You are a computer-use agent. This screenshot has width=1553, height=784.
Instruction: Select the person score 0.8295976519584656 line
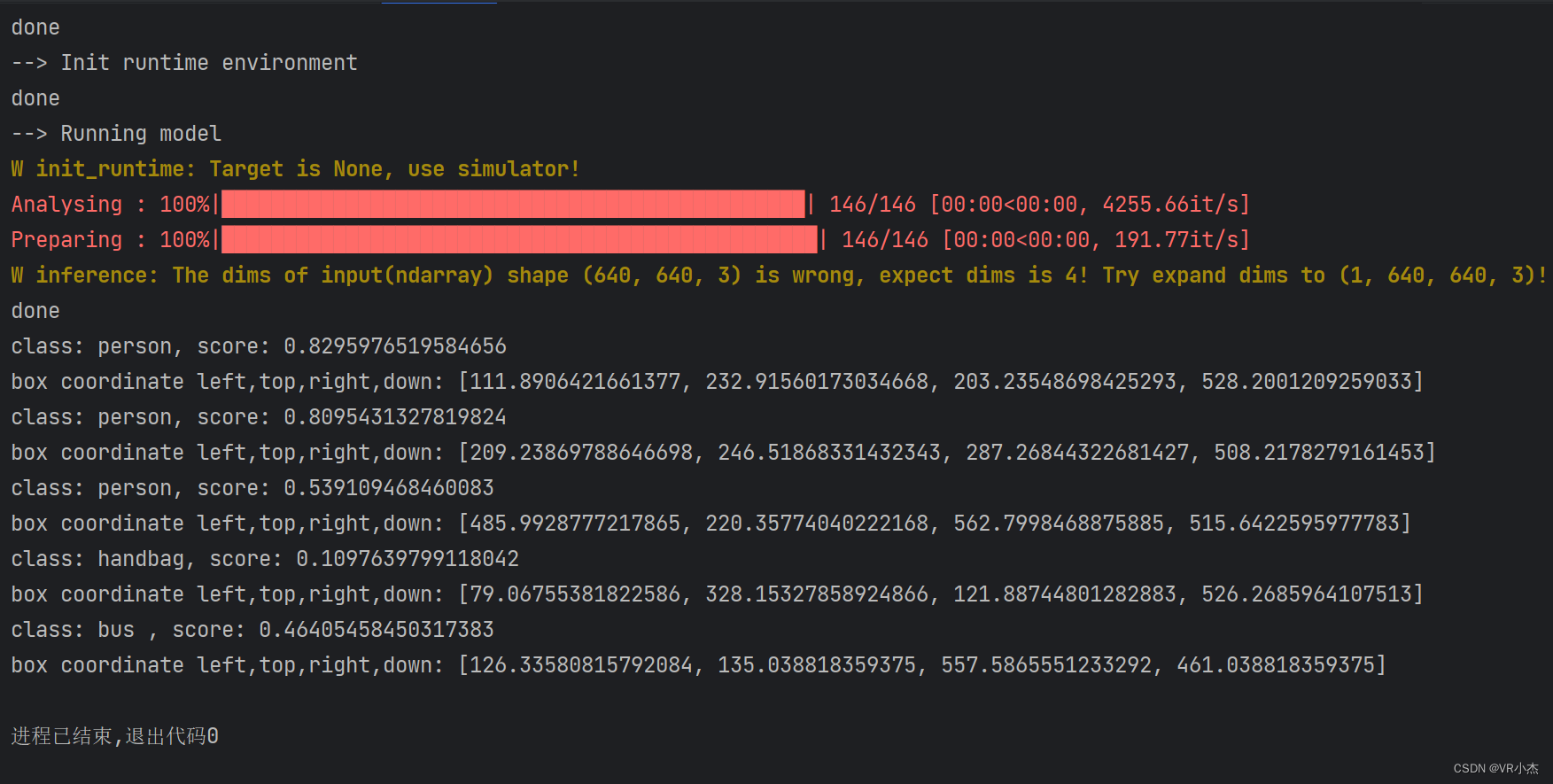pyautogui.click(x=259, y=346)
